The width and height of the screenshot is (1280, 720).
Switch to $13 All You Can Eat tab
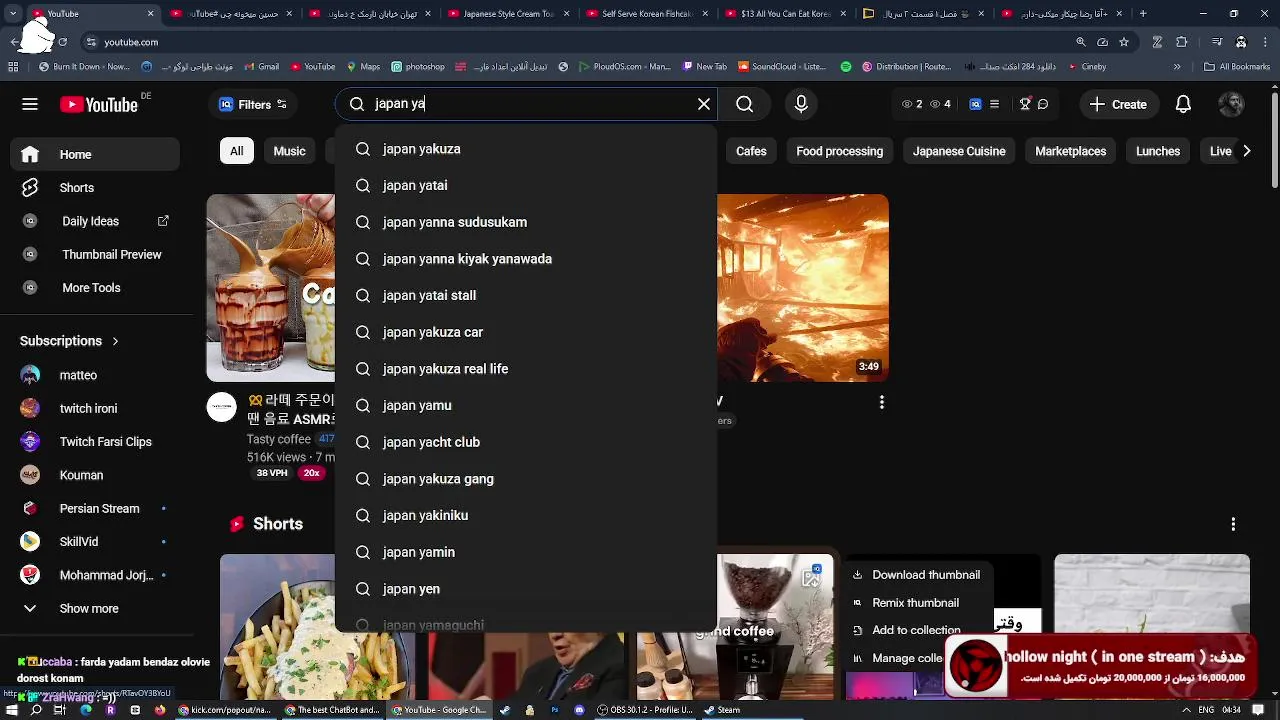(783, 14)
